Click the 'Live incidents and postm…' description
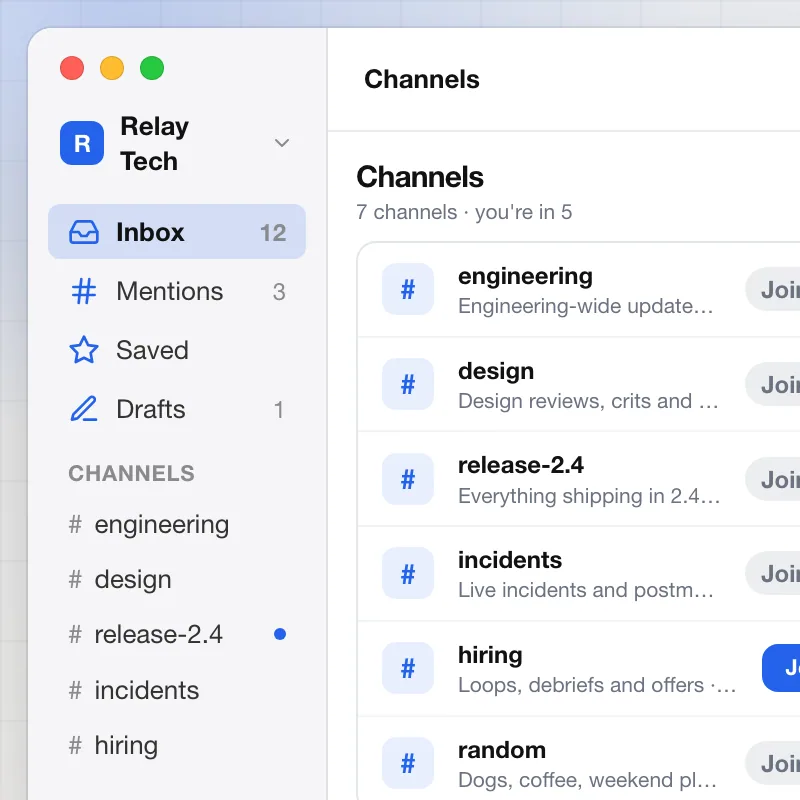800x800 pixels. pos(585,590)
